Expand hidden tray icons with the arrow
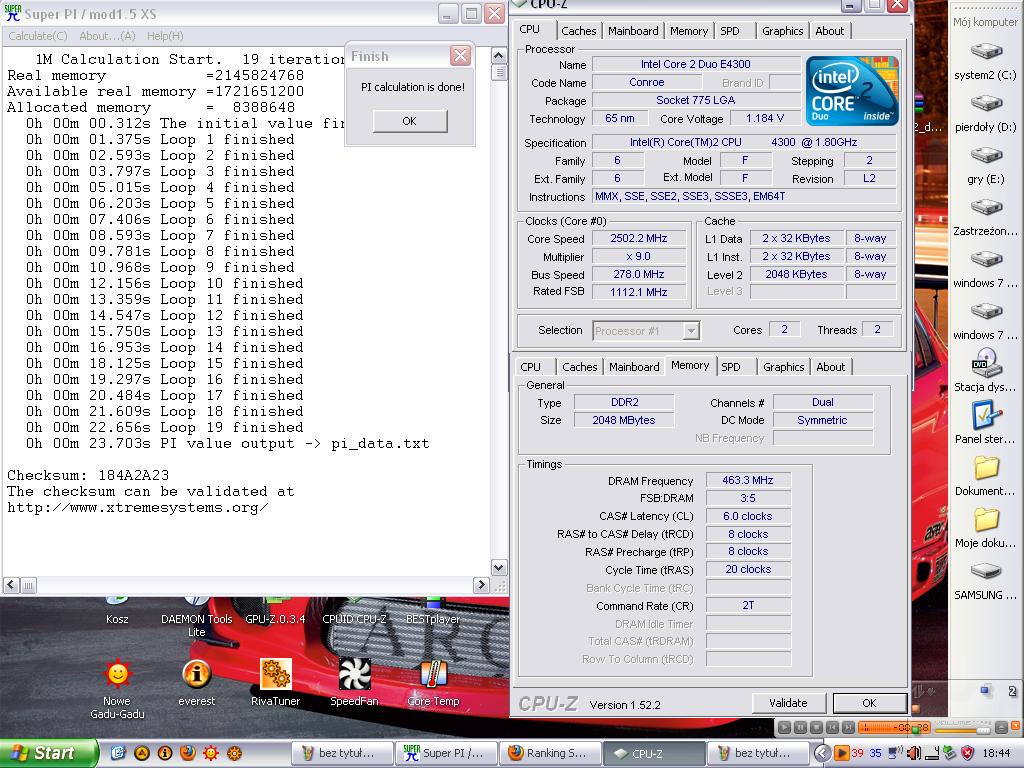The height and width of the screenshot is (768, 1024). (822, 753)
